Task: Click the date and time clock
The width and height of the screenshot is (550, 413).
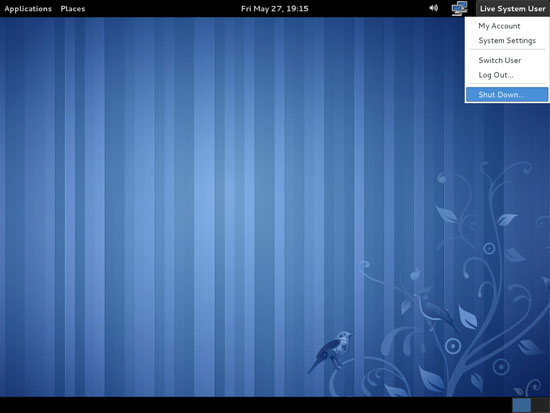Action: 275,9
